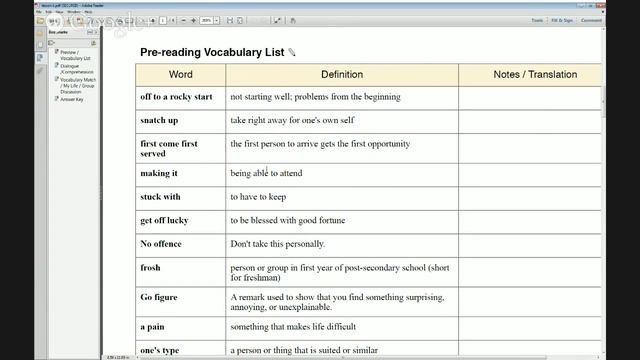Click the 'a pain' cell
The width and height of the screenshot is (640, 360).
tap(180, 328)
